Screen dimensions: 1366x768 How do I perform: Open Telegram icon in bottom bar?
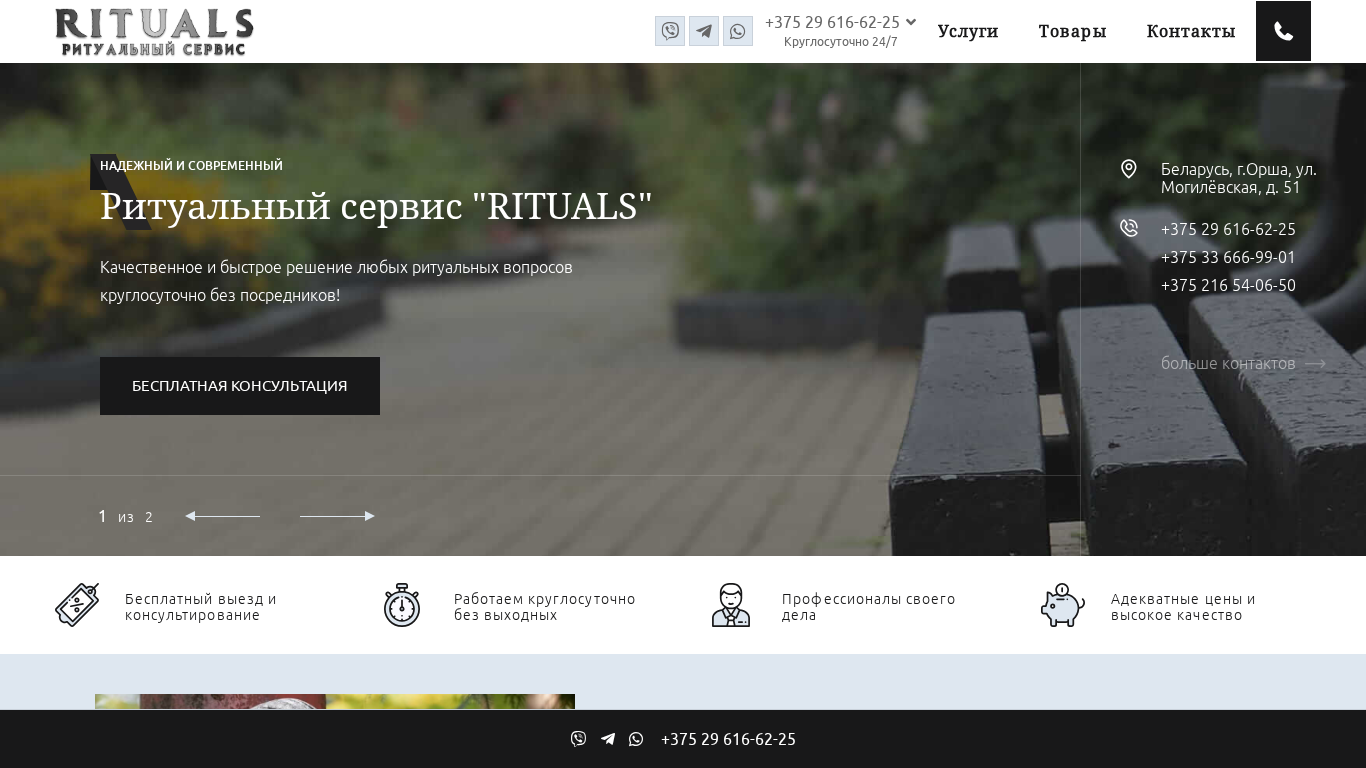tap(607, 739)
